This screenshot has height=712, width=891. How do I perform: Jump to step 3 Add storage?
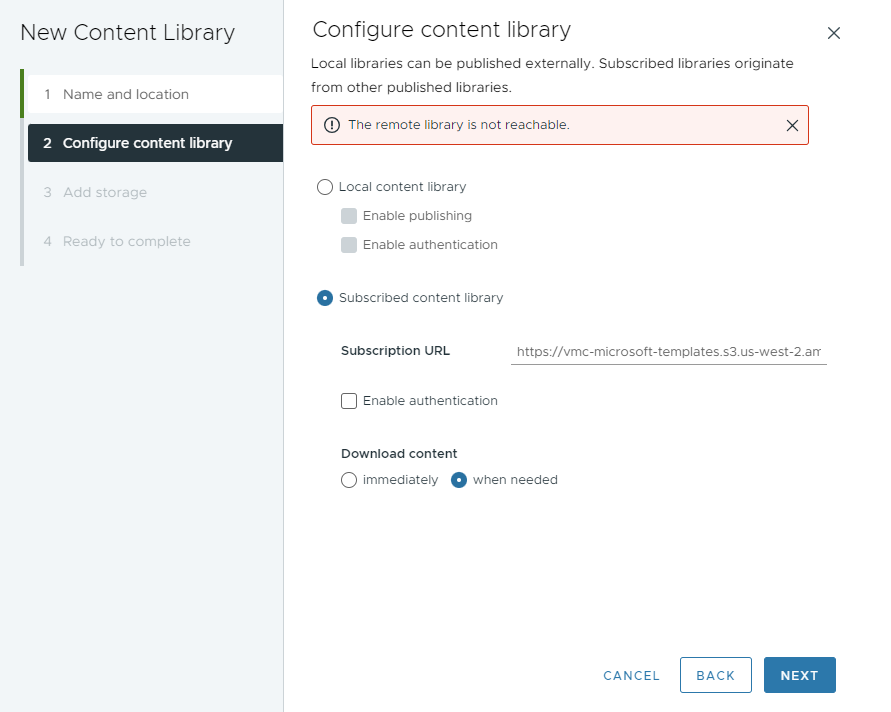click(105, 192)
